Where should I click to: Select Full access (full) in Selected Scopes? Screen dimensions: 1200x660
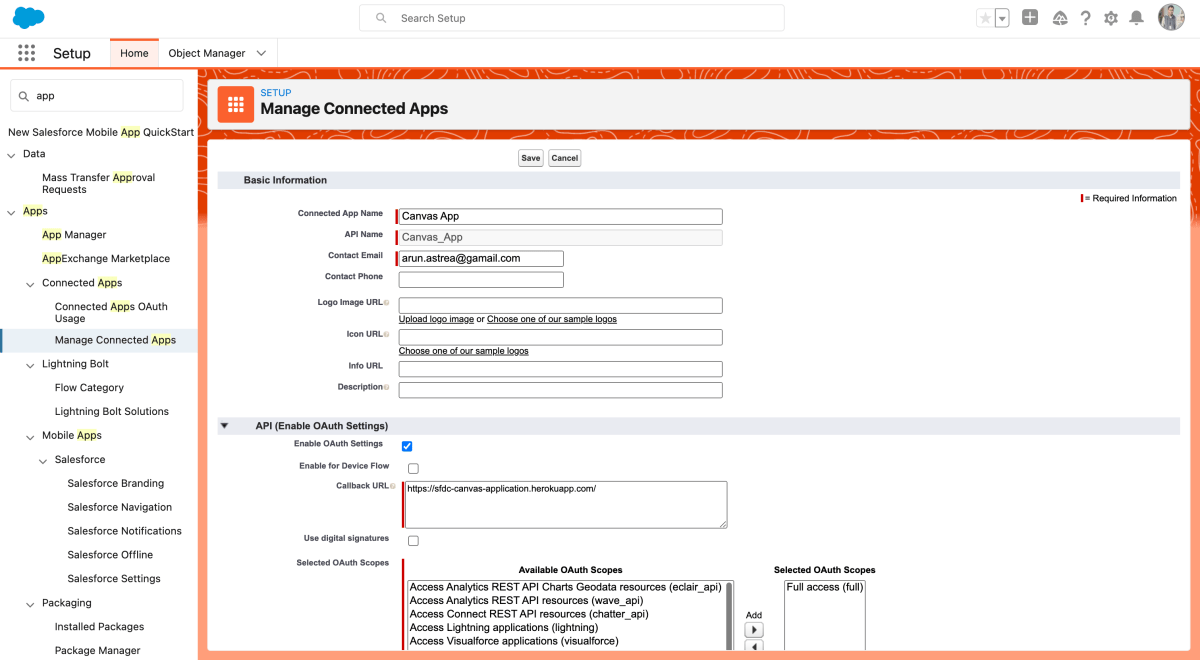(x=824, y=587)
